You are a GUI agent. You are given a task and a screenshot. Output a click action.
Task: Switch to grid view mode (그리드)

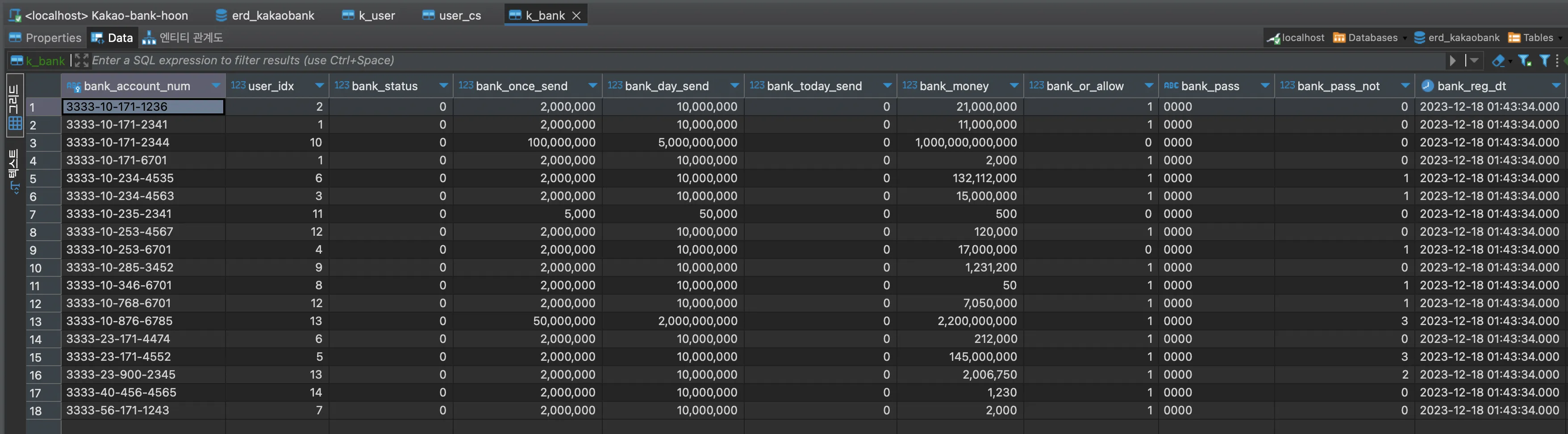click(x=15, y=108)
